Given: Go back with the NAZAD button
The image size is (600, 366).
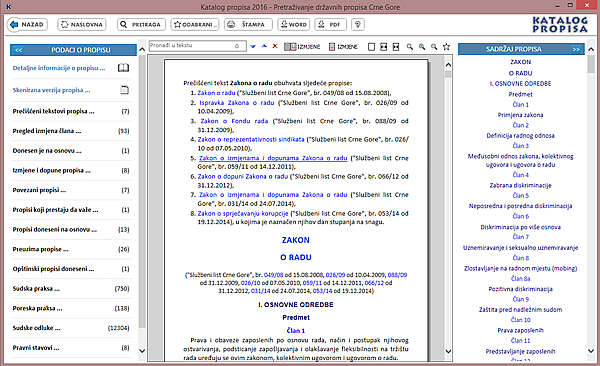Looking at the screenshot, I should coord(27,25).
